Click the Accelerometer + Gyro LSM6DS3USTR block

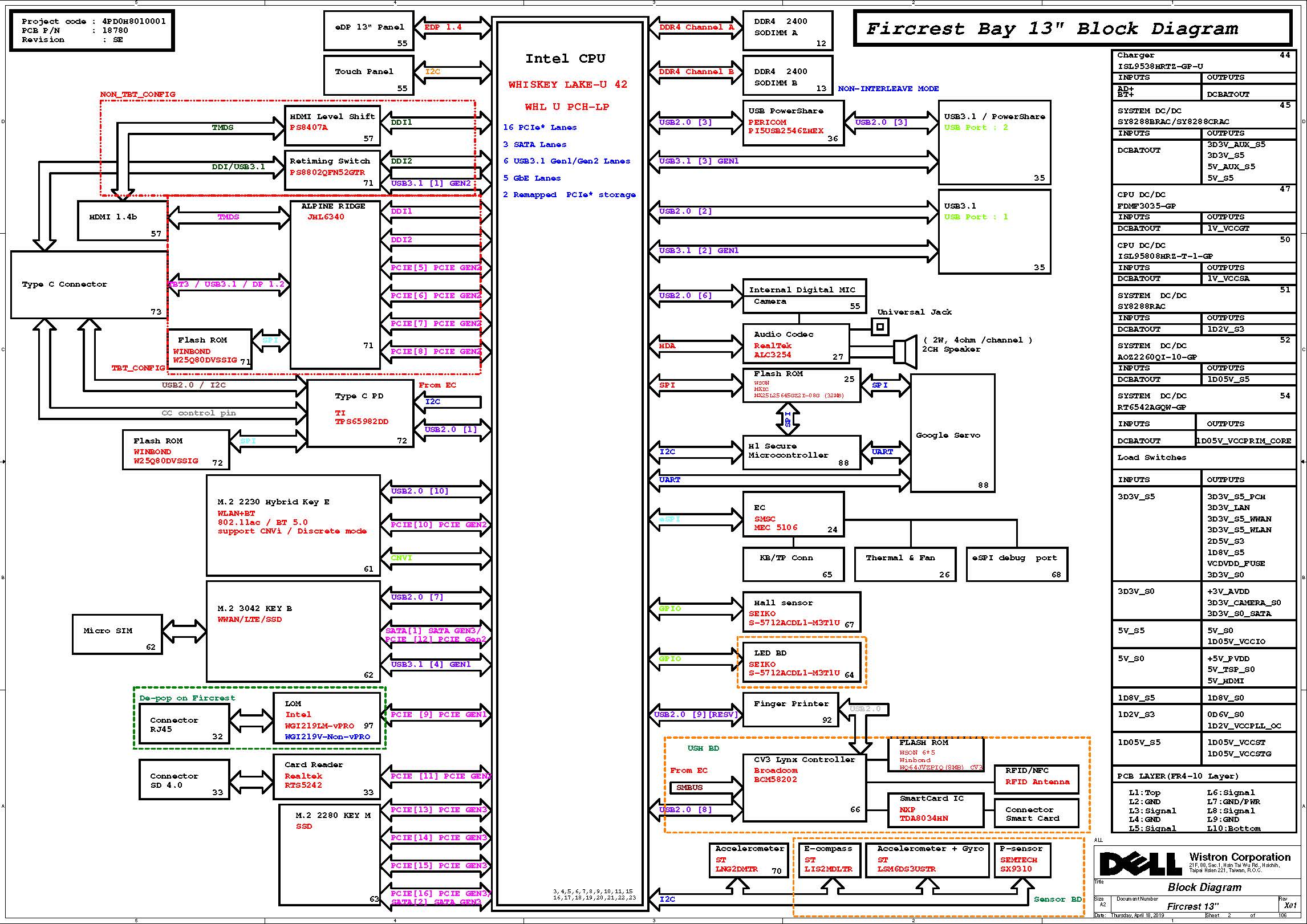click(927, 860)
